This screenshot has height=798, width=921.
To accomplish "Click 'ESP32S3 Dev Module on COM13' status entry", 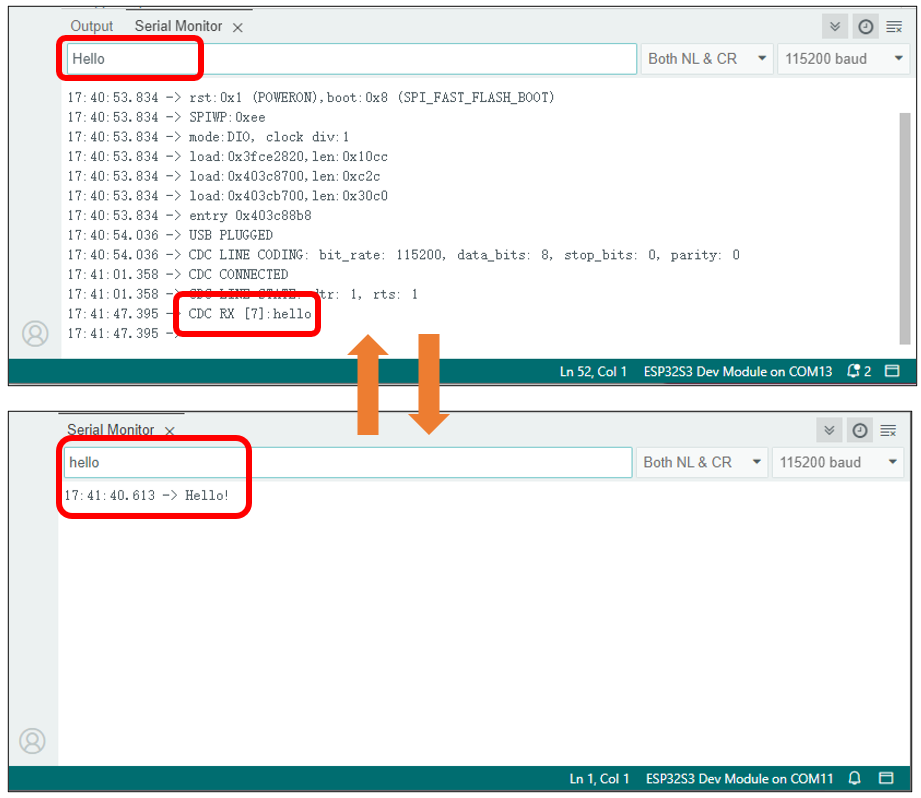I will tap(738, 371).
